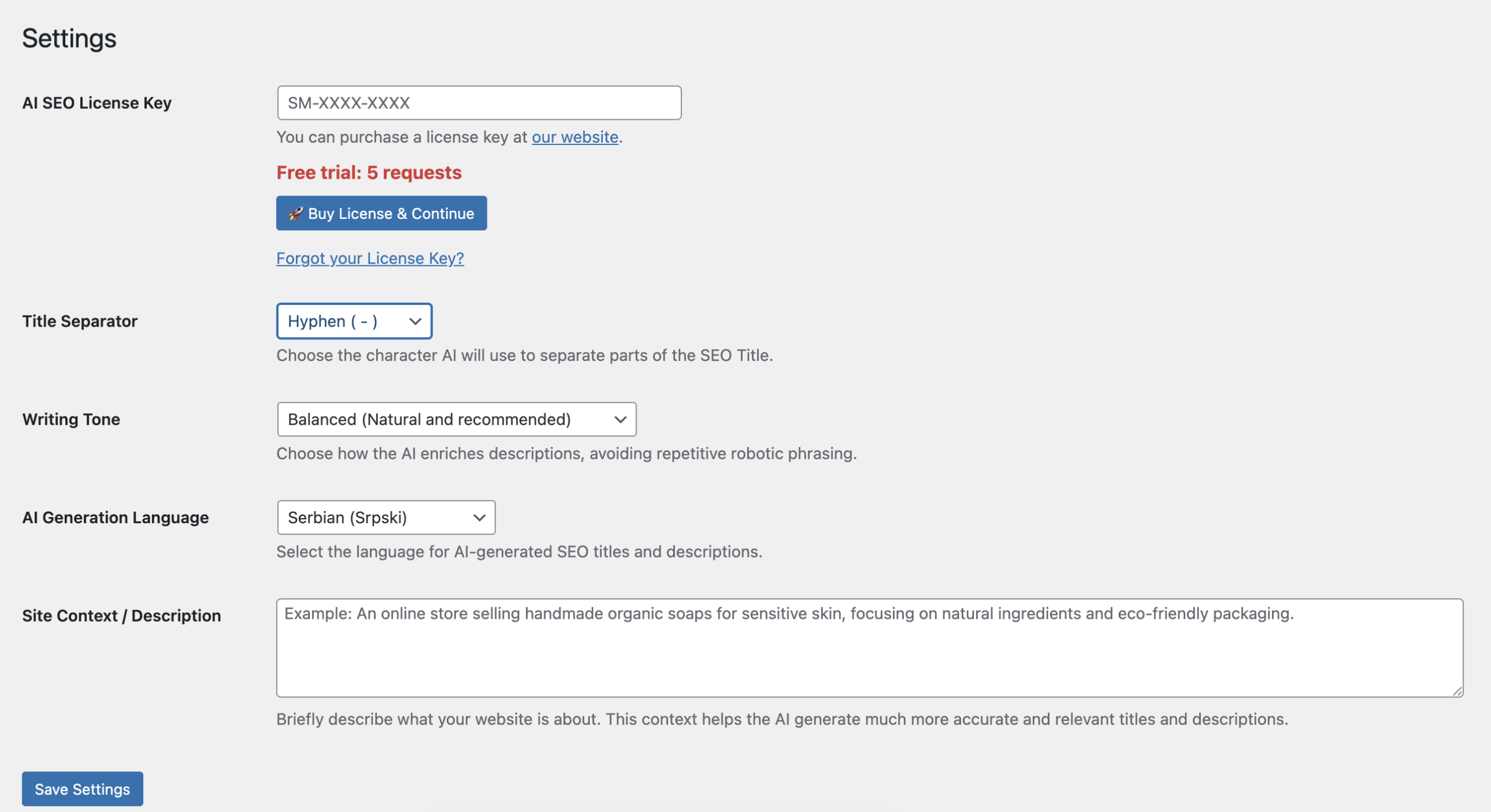Click the resize handle of Site Context textarea

pos(1457,690)
